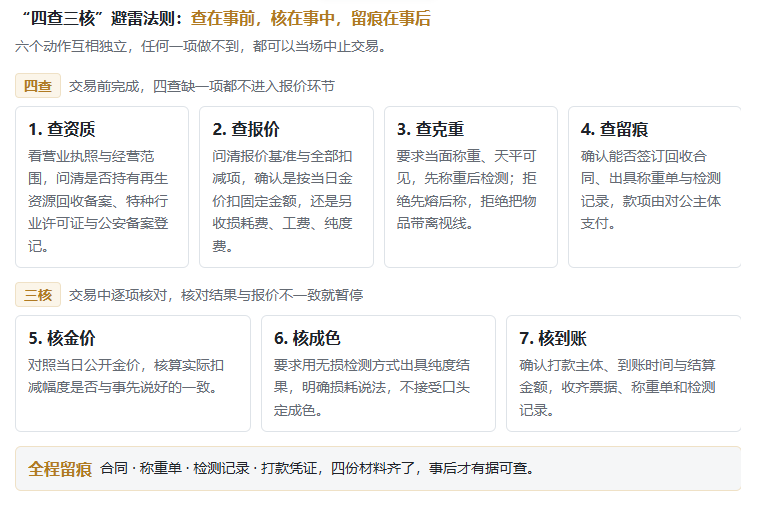Screen dimensions: 758x513
Task: Select the 7. 核到账 card heading
Action: [x=553, y=338]
